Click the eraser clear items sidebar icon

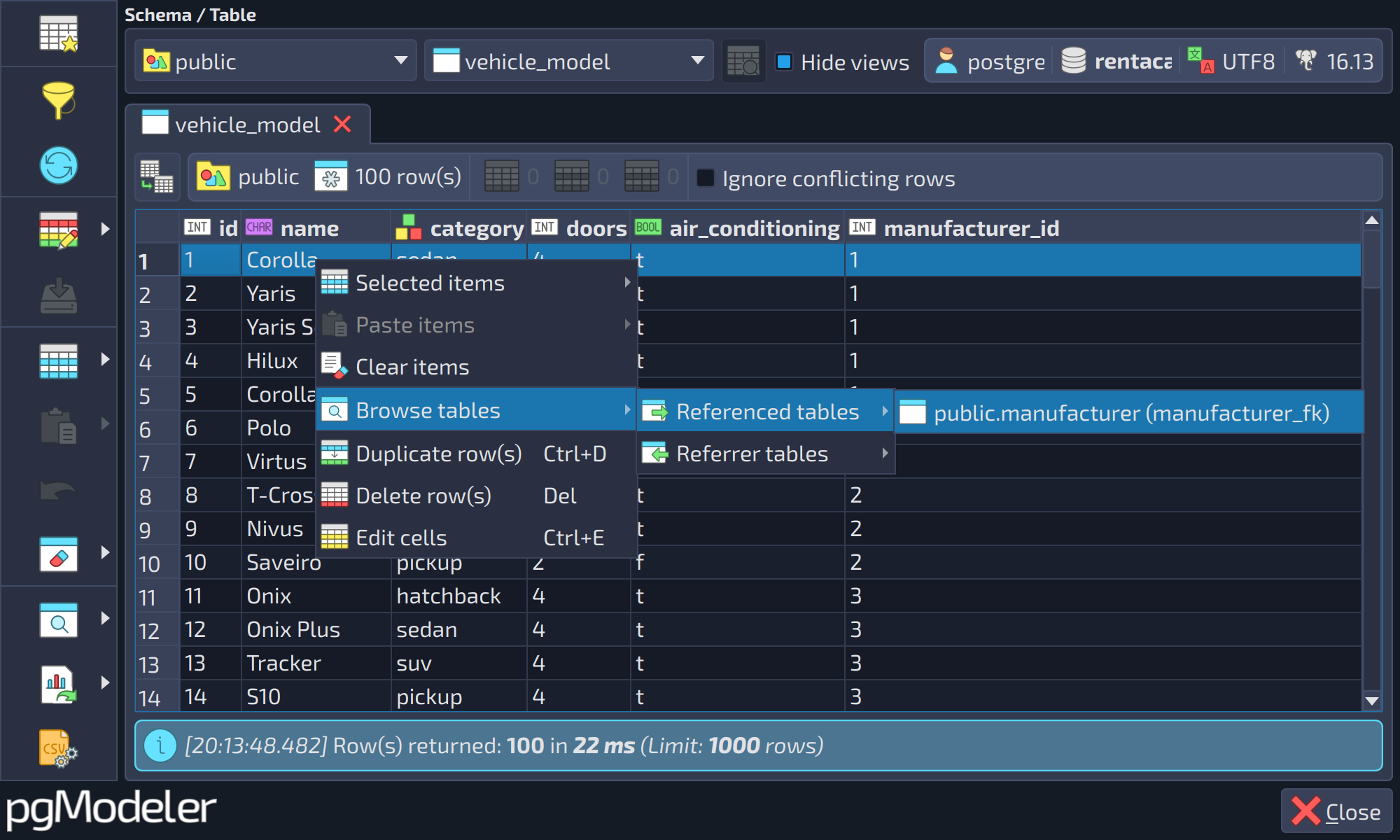(59, 554)
